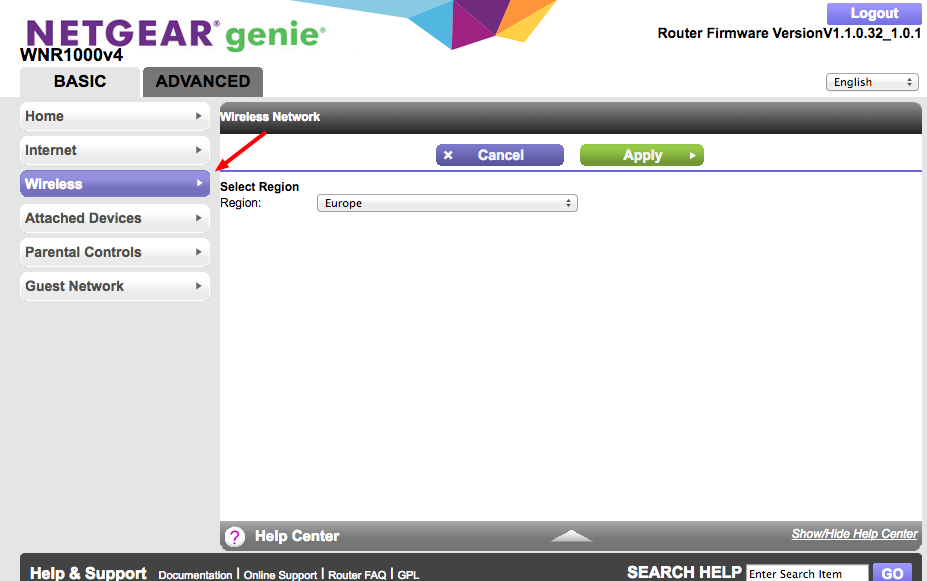The height and width of the screenshot is (581, 927).
Task: Open the Attached Devices menu item
Action: [115, 218]
